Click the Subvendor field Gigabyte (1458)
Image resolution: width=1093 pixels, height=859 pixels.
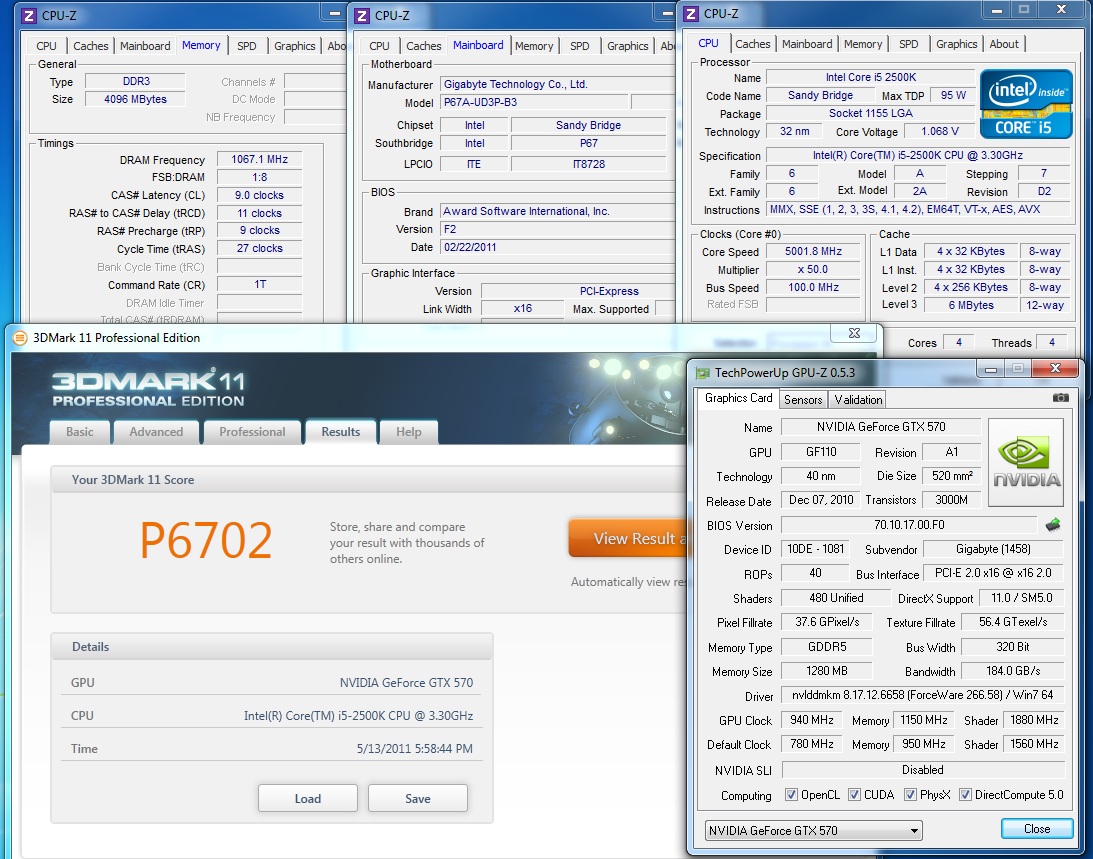(x=993, y=549)
